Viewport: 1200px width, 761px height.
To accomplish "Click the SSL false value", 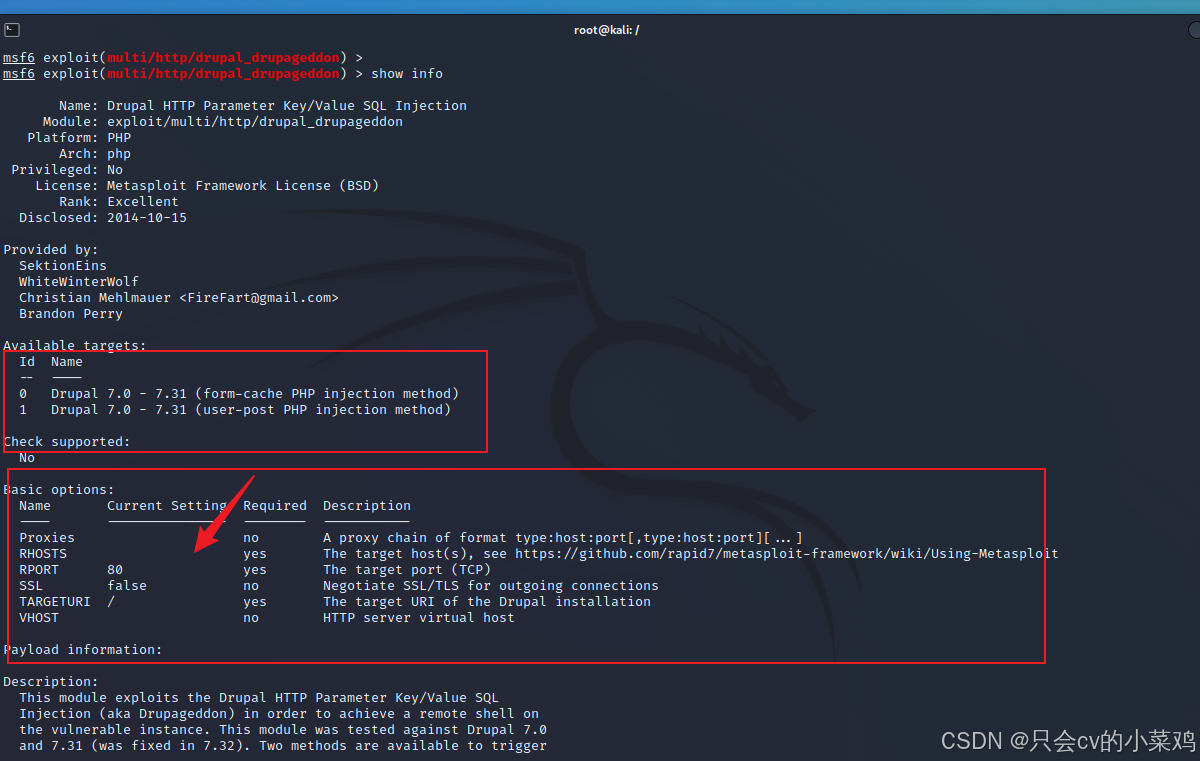I will tap(125, 585).
